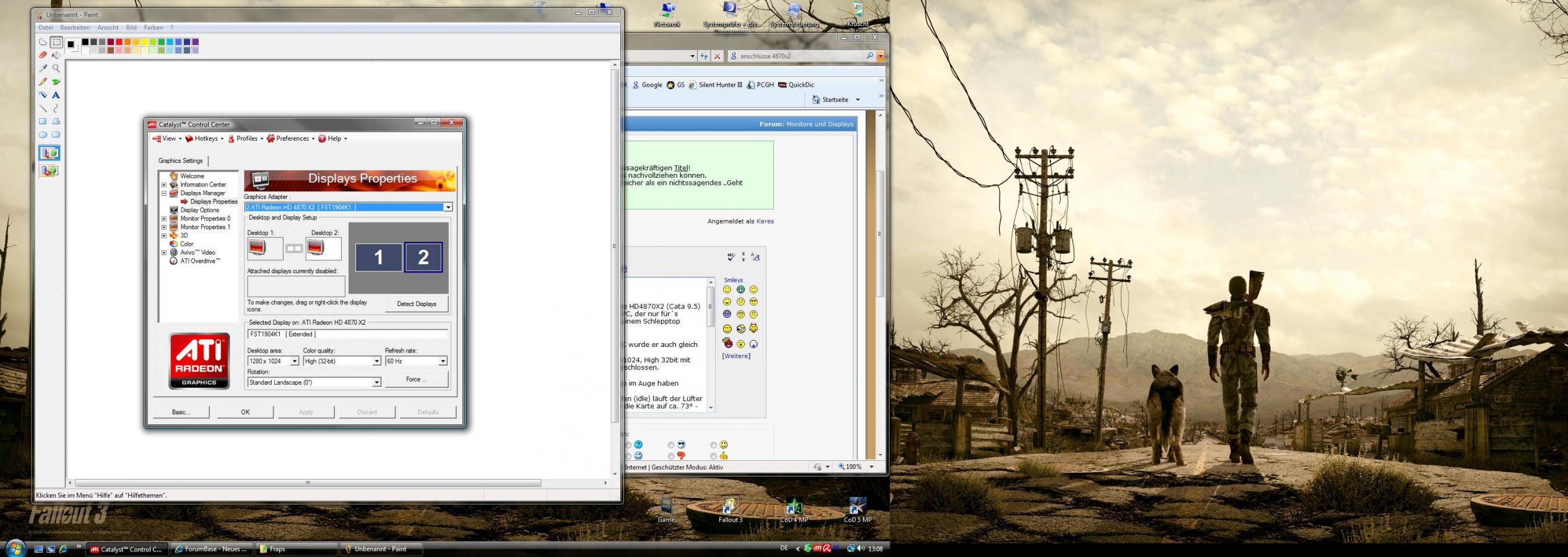Pick the Polygon shape tool in Paint

coord(56,121)
